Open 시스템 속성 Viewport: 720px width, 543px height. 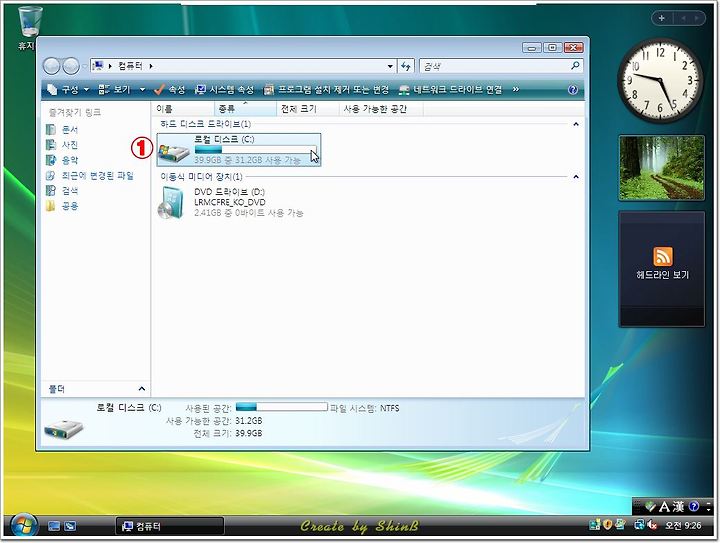pos(225,90)
